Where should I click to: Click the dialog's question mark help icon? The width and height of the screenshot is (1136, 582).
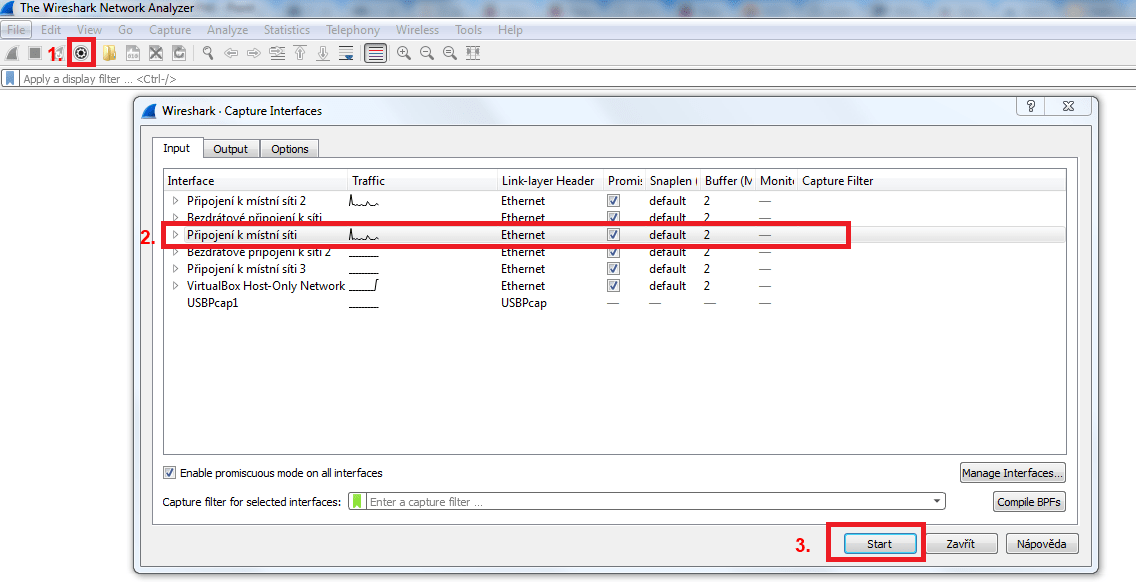[x=1031, y=106]
